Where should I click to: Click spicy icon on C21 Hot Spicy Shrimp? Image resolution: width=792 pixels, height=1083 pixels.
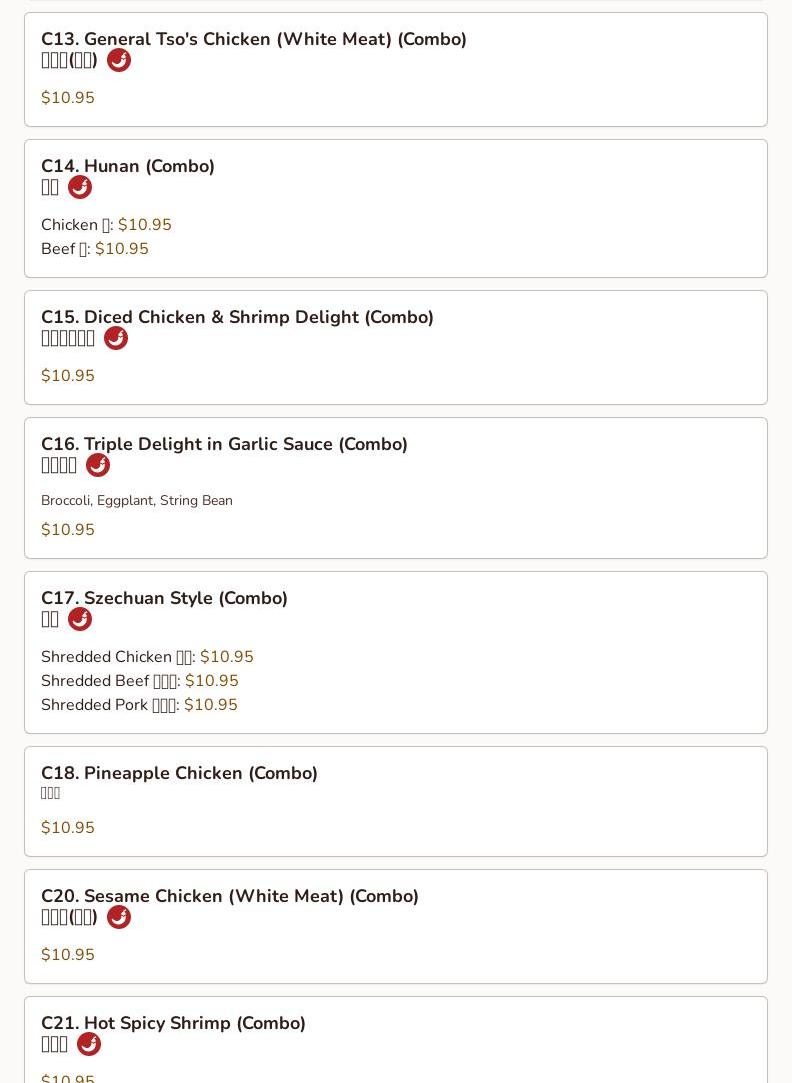tap(89, 1044)
